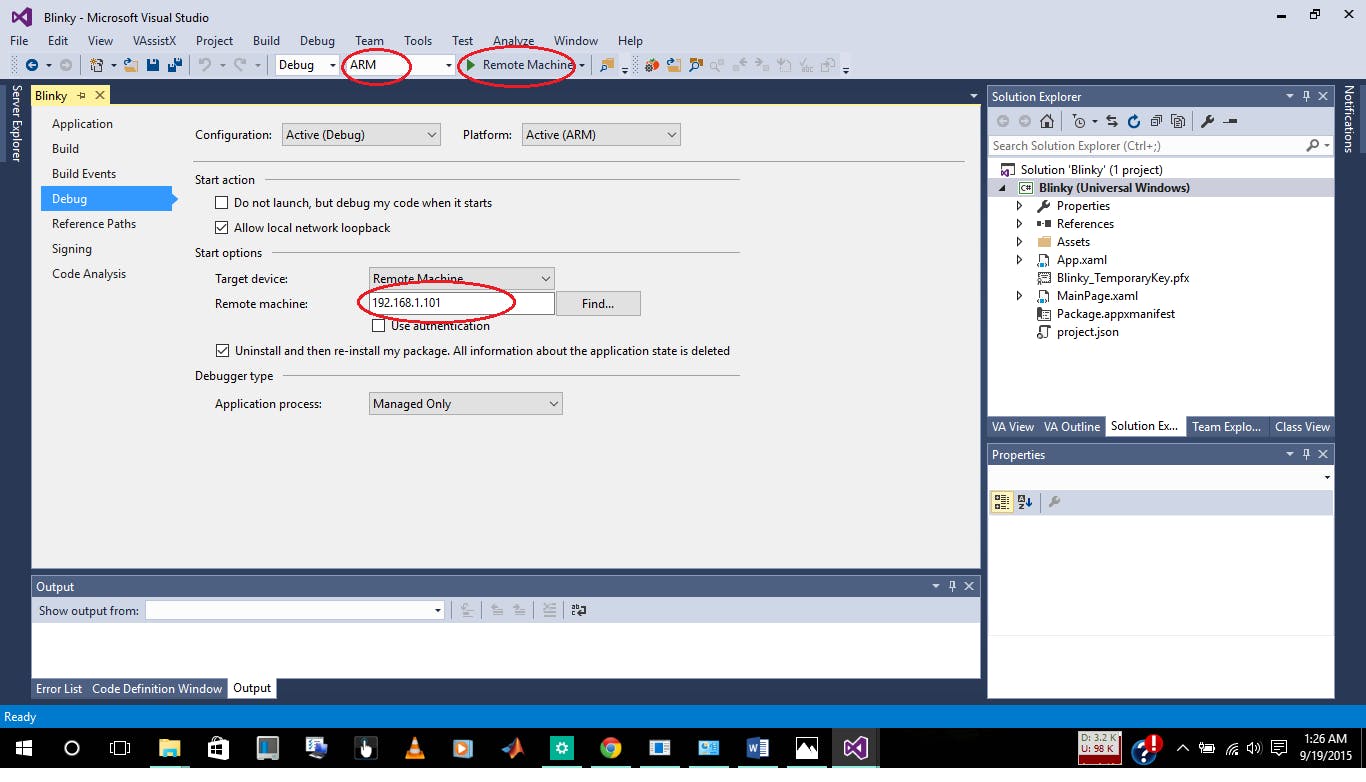Uncheck 'Uninstall and then re-install my package'
This screenshot has height=782, width=1366.
click(x=222, y=351)
